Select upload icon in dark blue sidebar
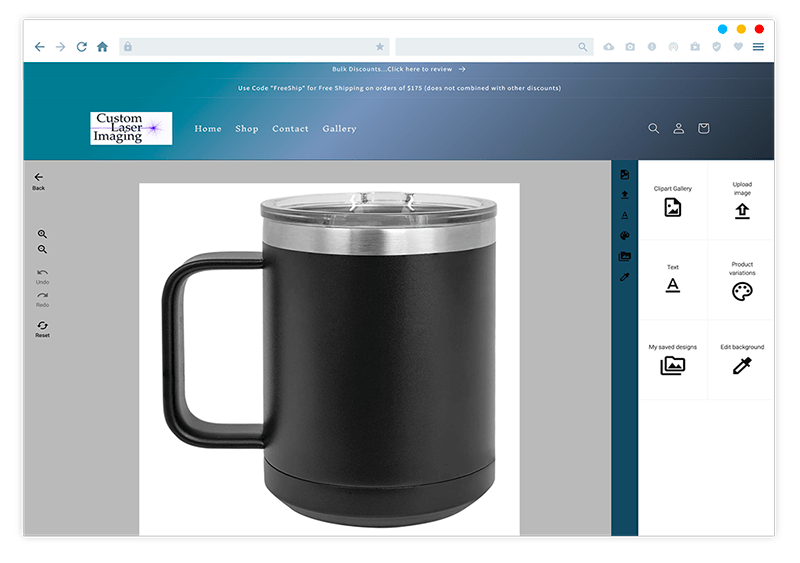The image size is (800, 563). 624,195
